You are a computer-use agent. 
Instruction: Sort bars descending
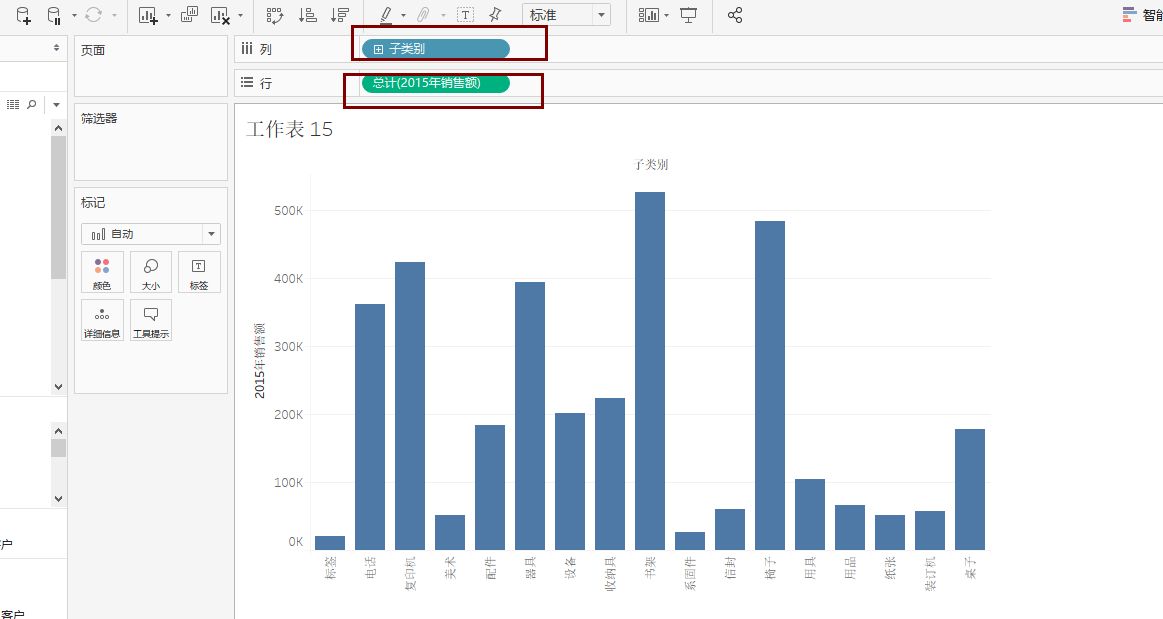(x=340, y=15)
